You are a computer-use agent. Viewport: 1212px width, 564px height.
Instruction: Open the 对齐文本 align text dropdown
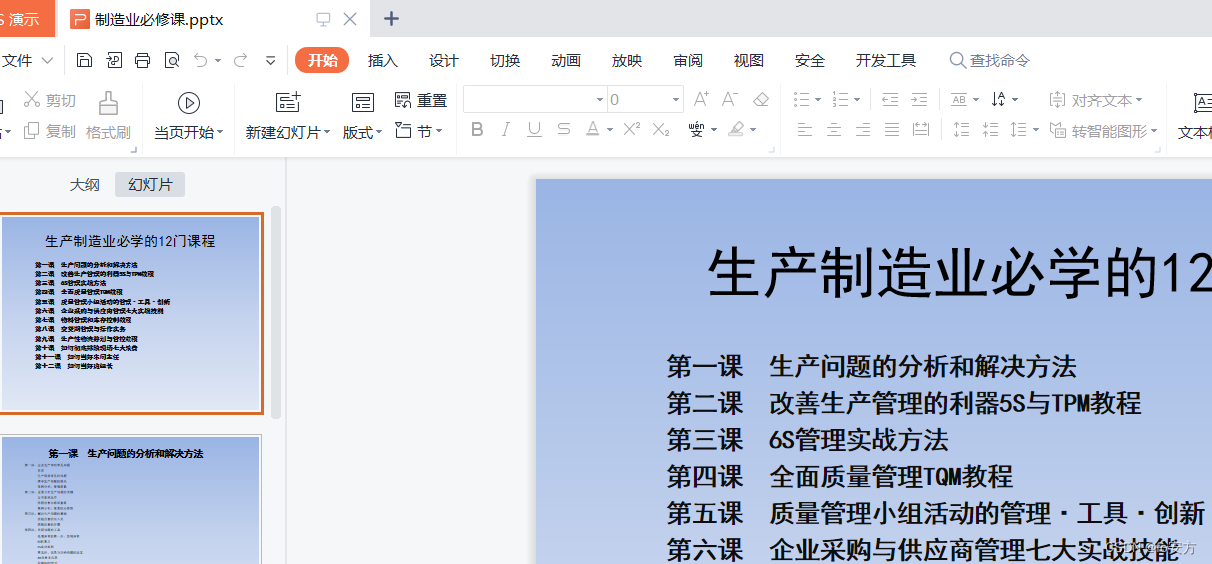[x=1095, y=100]
